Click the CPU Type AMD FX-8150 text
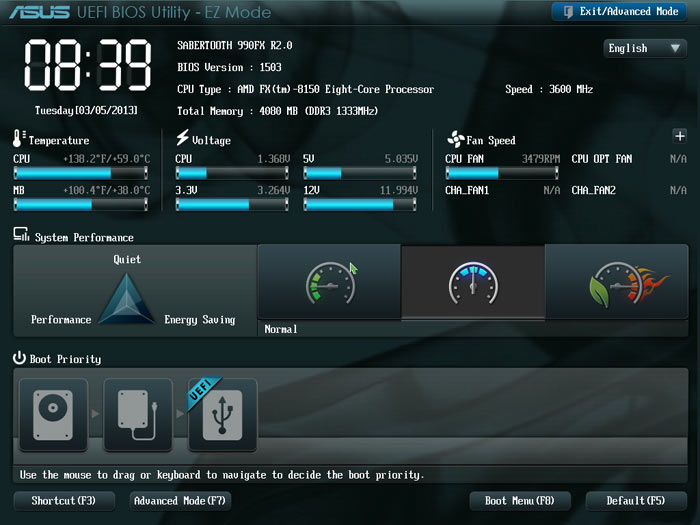 (305, 89)
